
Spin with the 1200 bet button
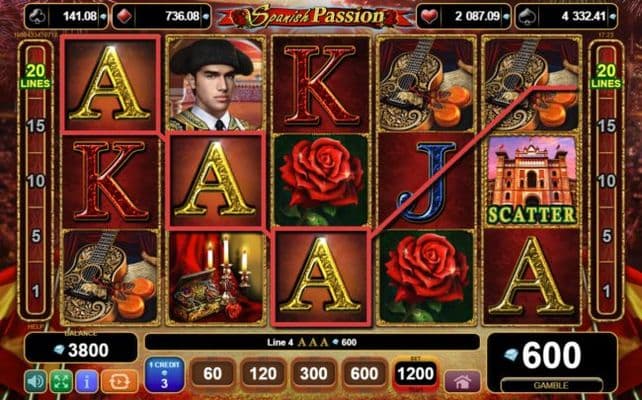coord(415,373)
